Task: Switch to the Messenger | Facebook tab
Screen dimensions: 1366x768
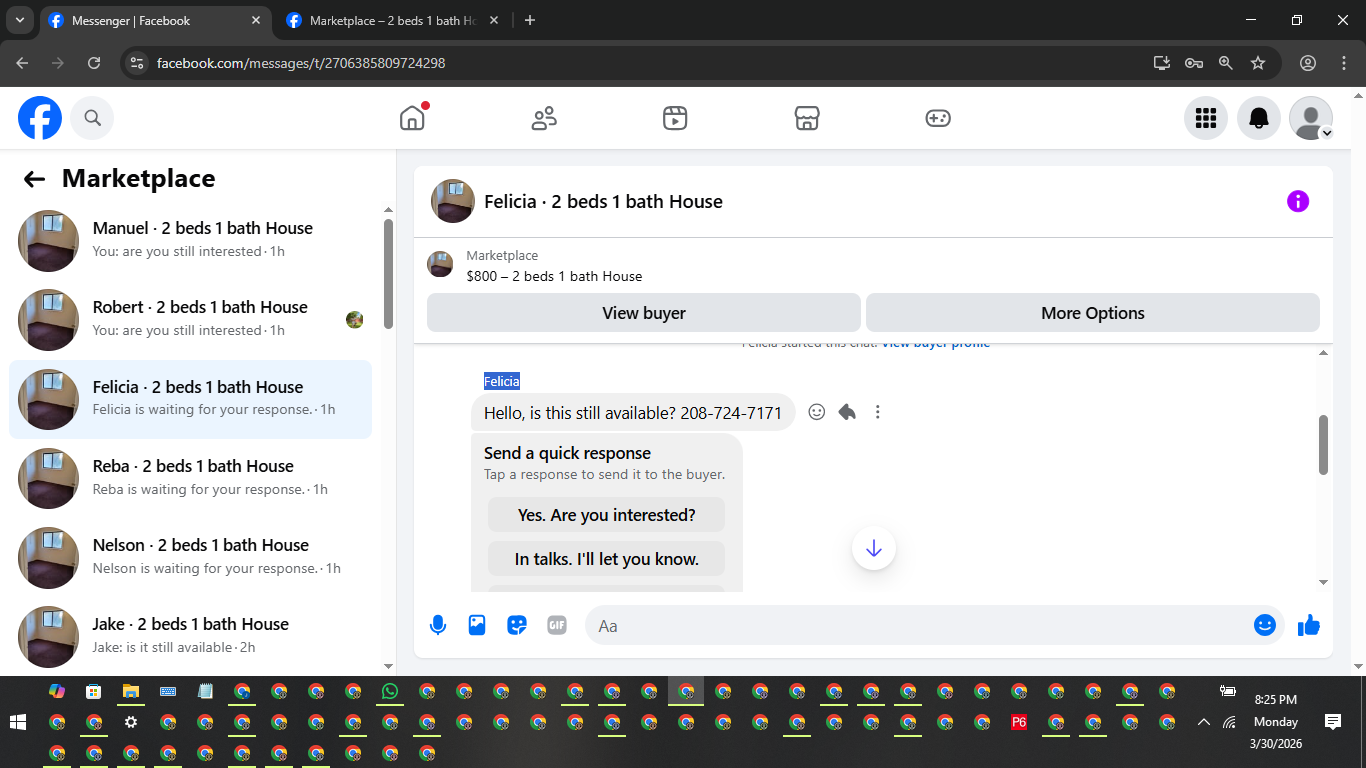Action: (155, 20)
